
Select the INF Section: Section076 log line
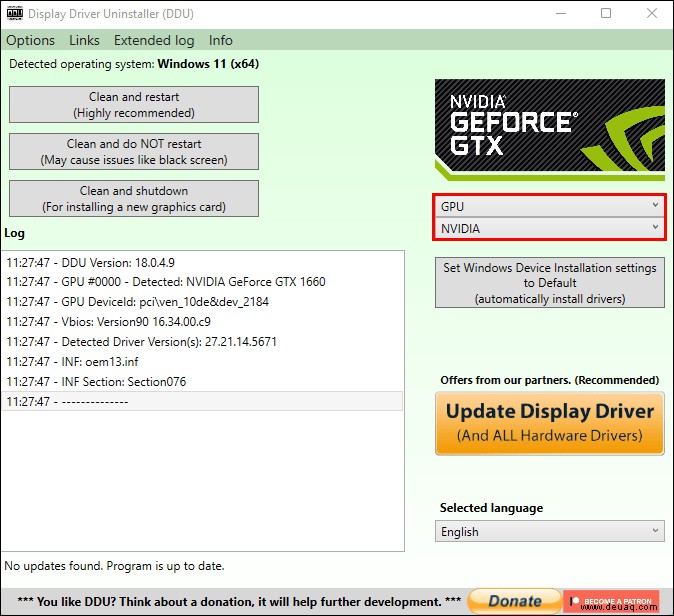tap(202, 382)
